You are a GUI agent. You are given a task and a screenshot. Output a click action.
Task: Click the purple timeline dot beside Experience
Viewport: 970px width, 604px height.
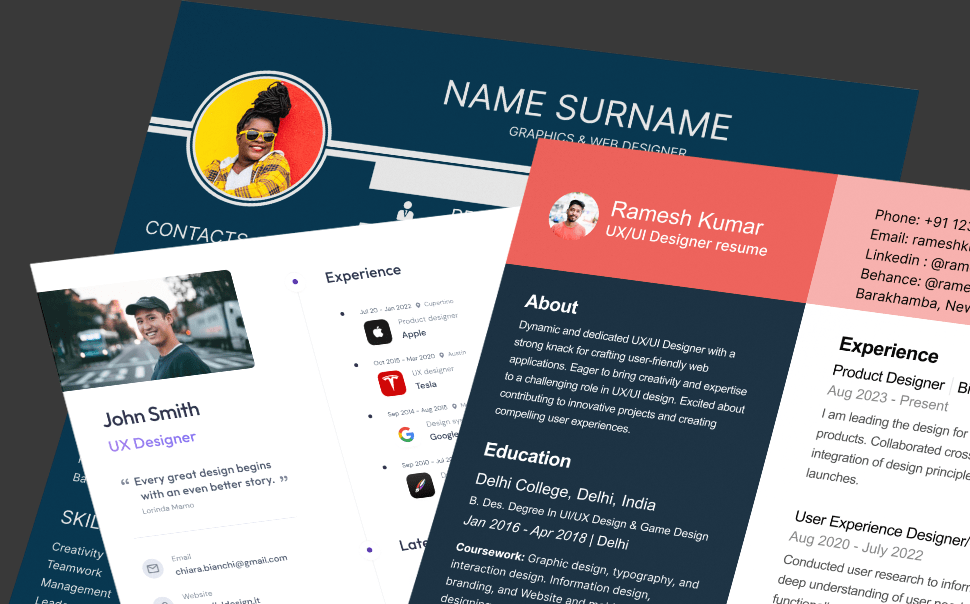pyautogui.click(x=294, y=281)
